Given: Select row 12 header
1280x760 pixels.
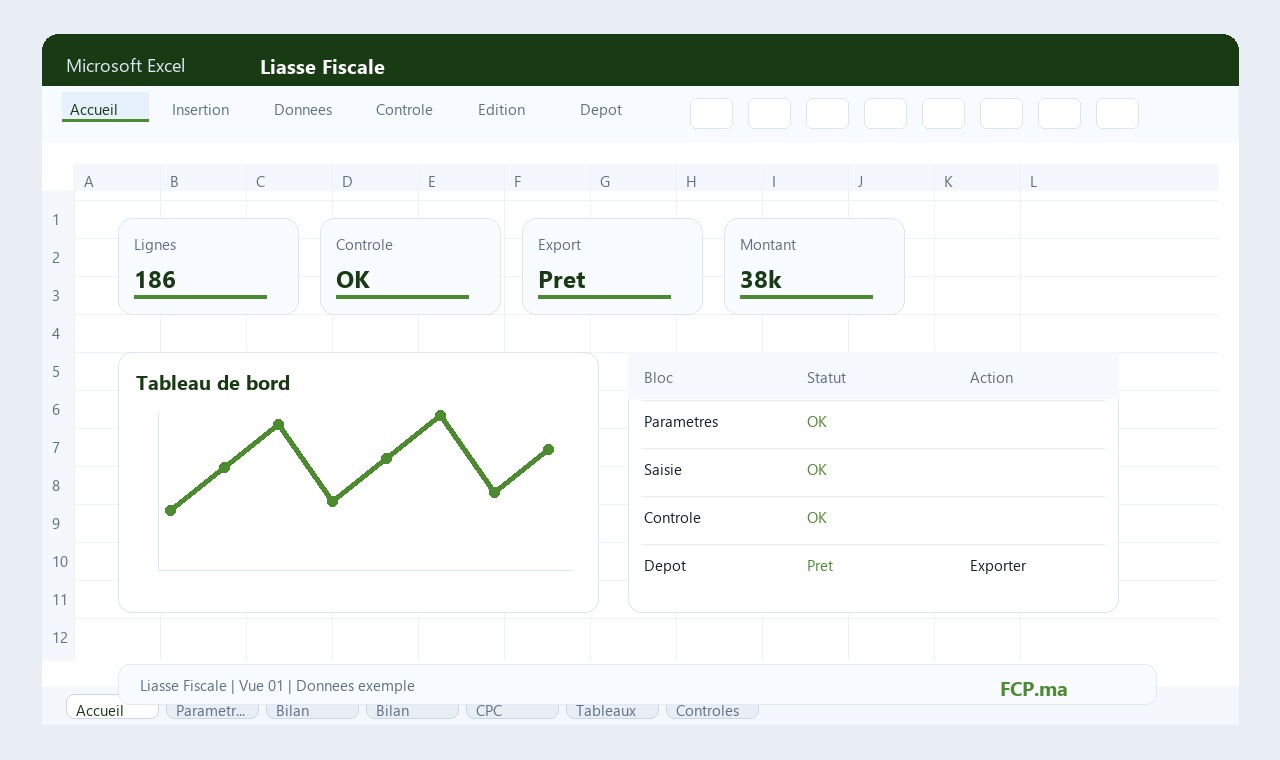Looking at the screenshot, I should click(x=57, y=638).
